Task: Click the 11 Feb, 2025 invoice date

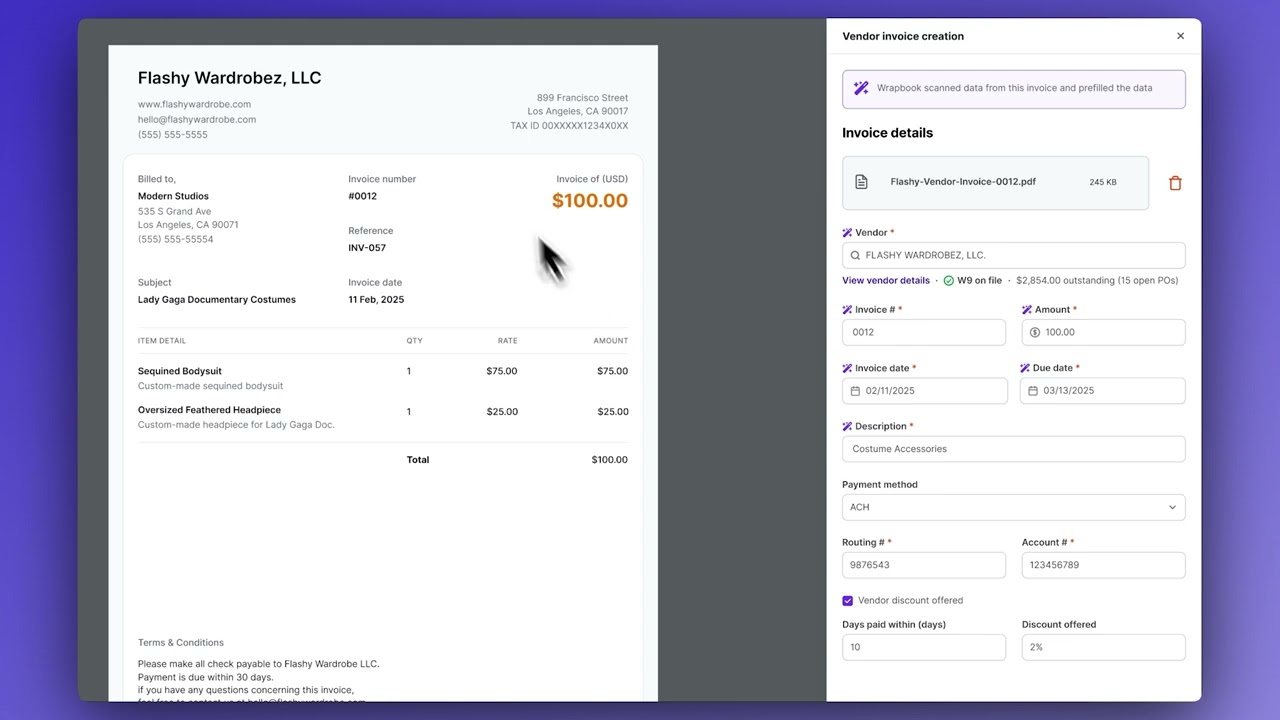Action: [376, 300]
